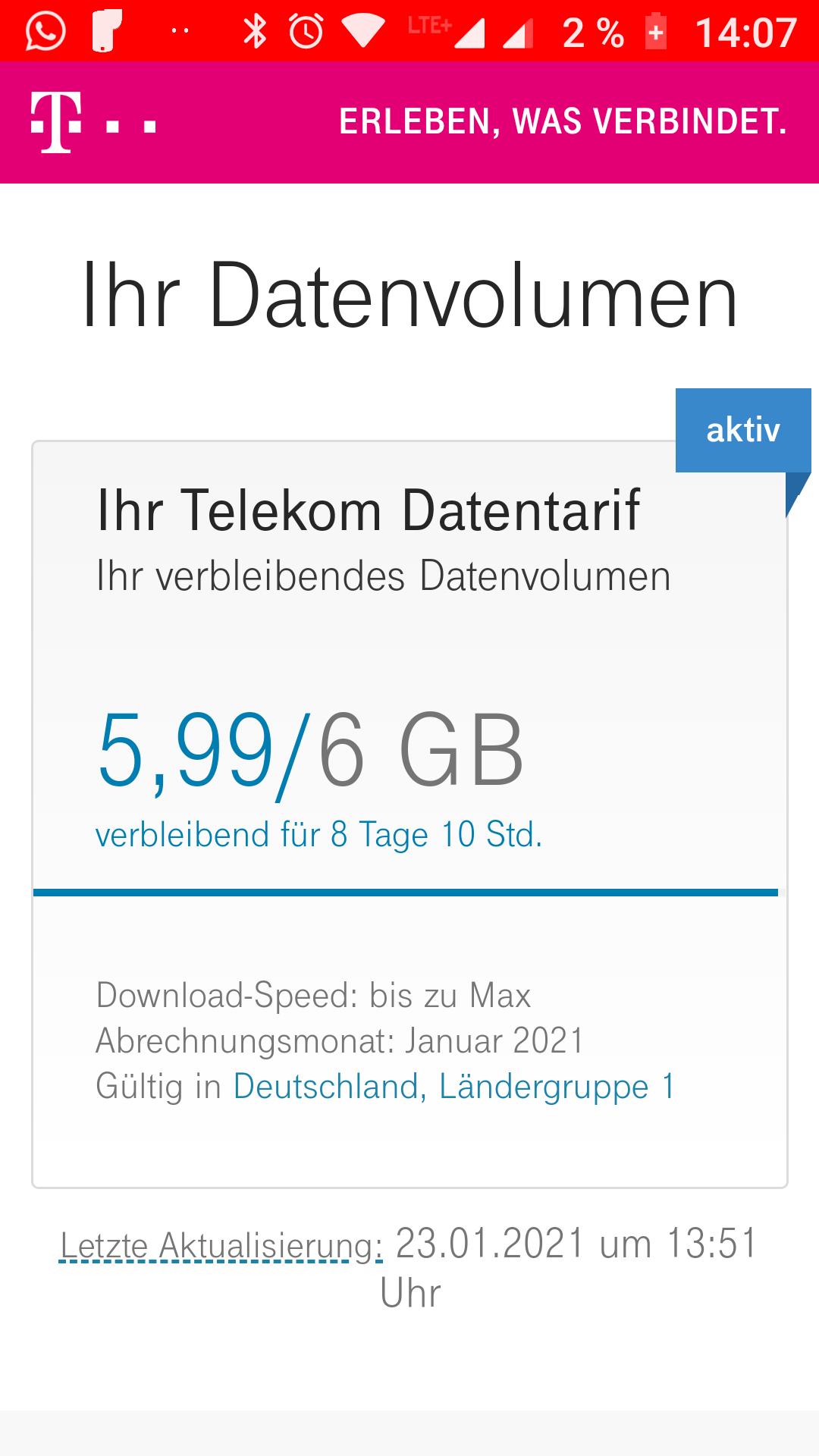Image resolution: width=819 pixels, height=1456 pixels.
Task: Tap the blue aktiv badge
Action: [x=743, y=430]
